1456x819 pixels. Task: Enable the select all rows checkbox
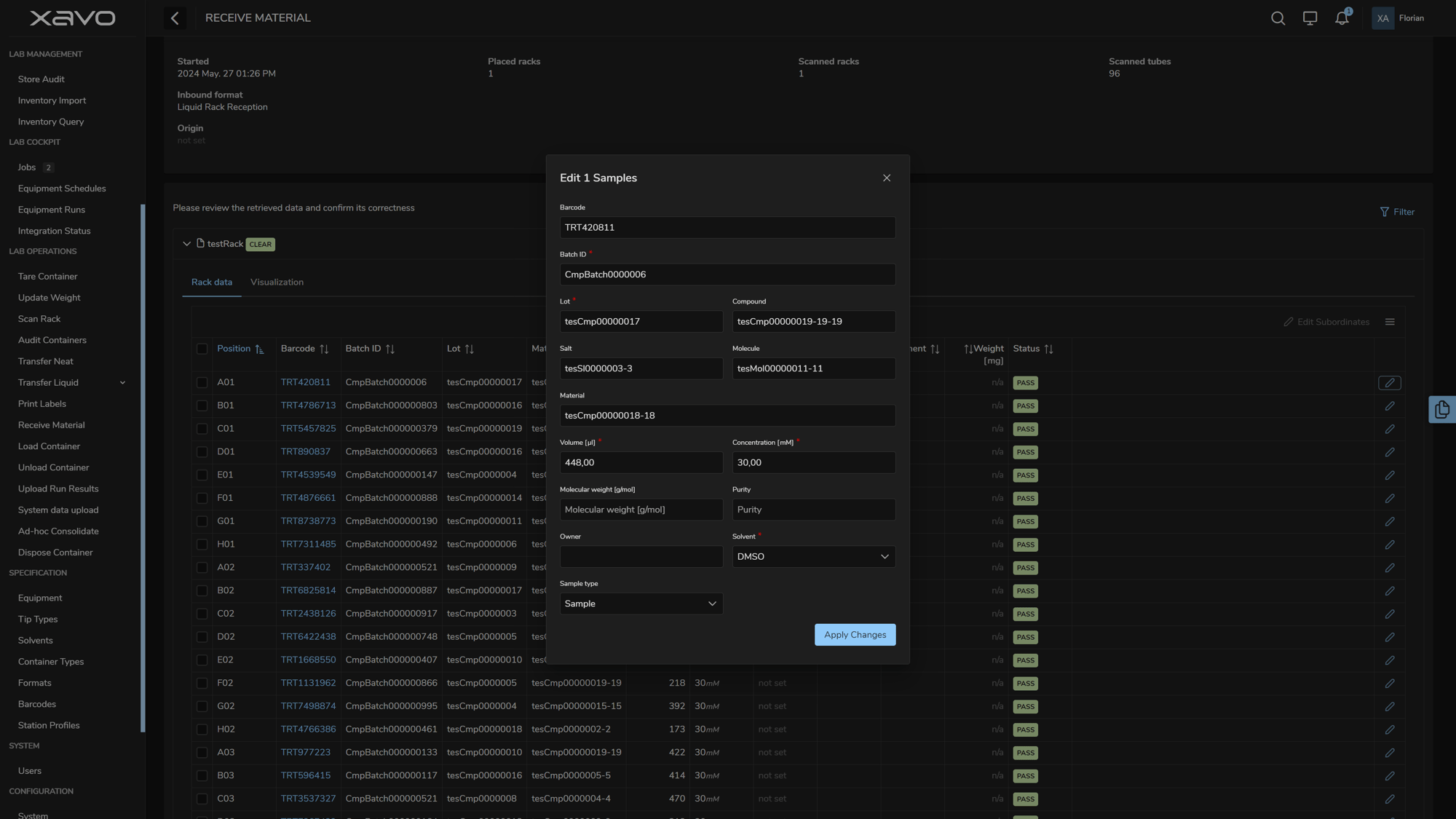pyautogui.click(x=200, y=349)
